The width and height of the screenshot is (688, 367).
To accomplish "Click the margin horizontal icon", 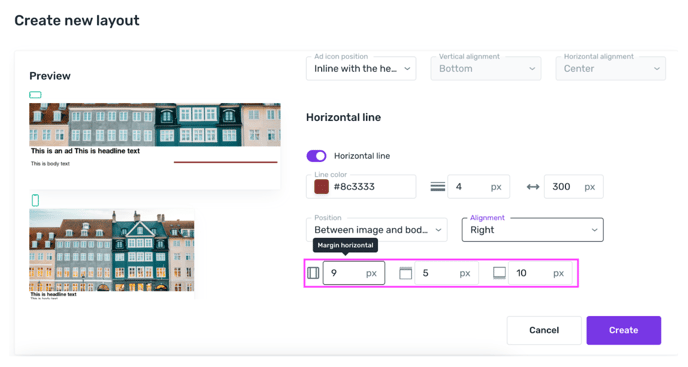I will tap(313, 273).
